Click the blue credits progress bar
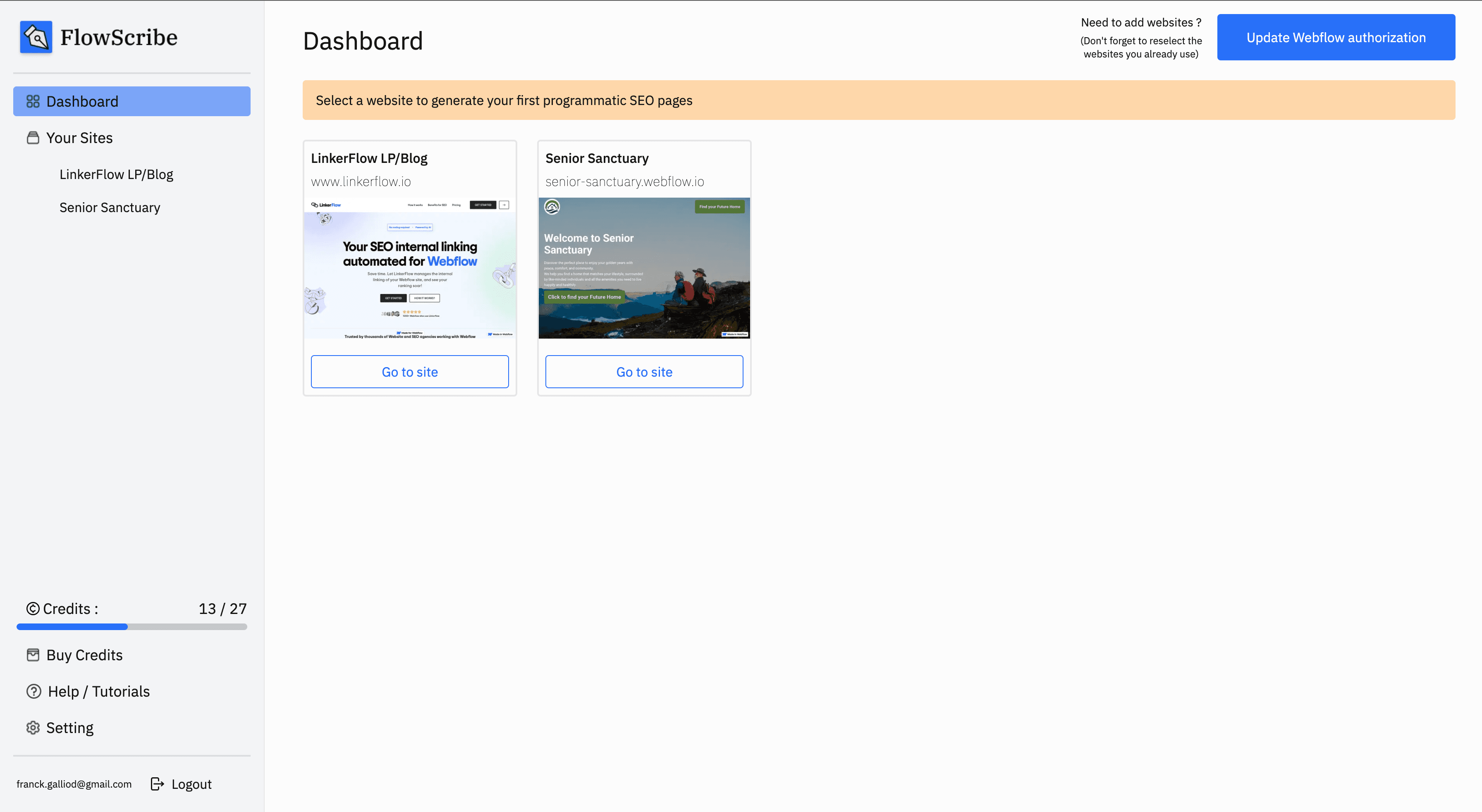 click(x=72, y=627)
